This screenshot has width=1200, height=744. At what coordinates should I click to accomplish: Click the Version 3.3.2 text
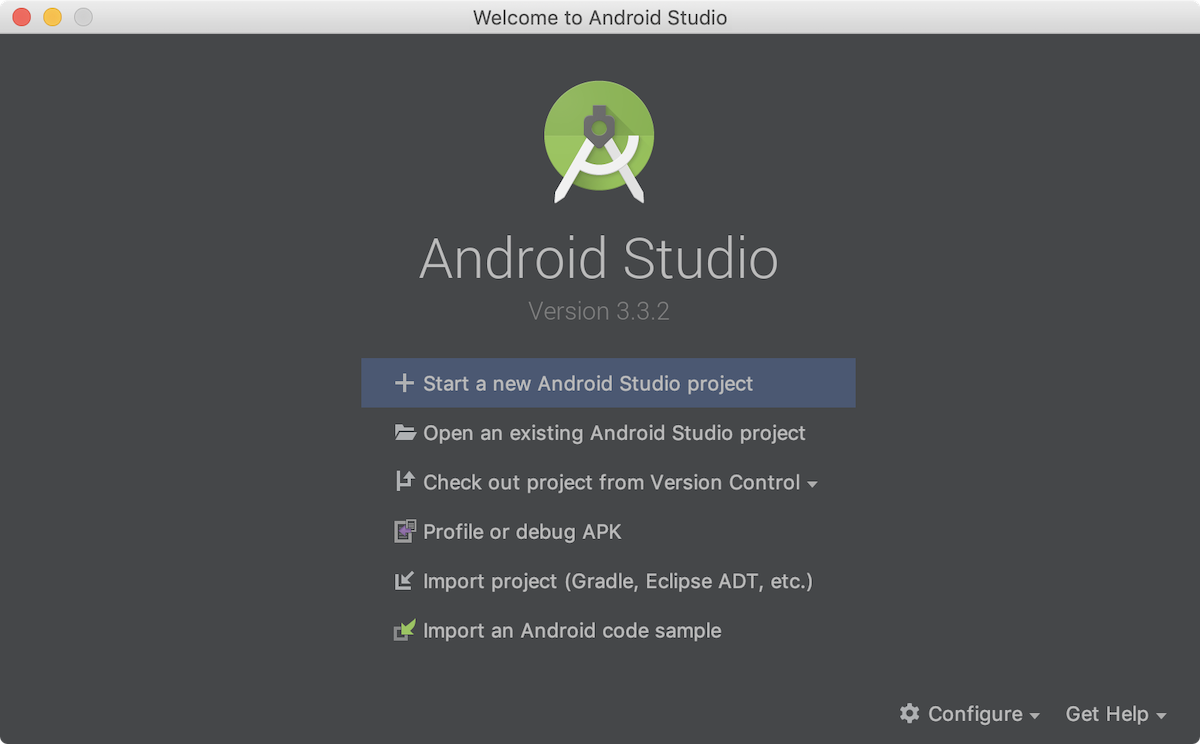point(598,311)
